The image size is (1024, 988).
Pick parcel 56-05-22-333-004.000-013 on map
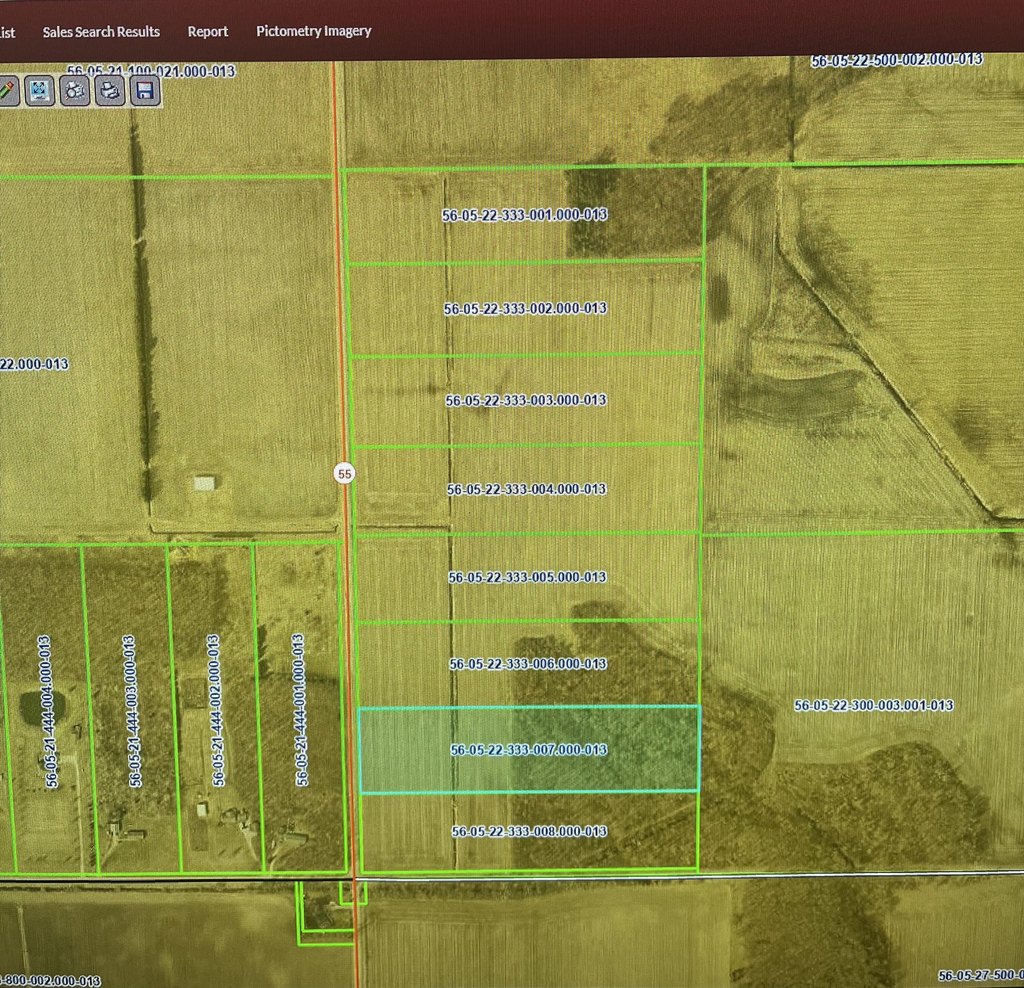[525, 489]
